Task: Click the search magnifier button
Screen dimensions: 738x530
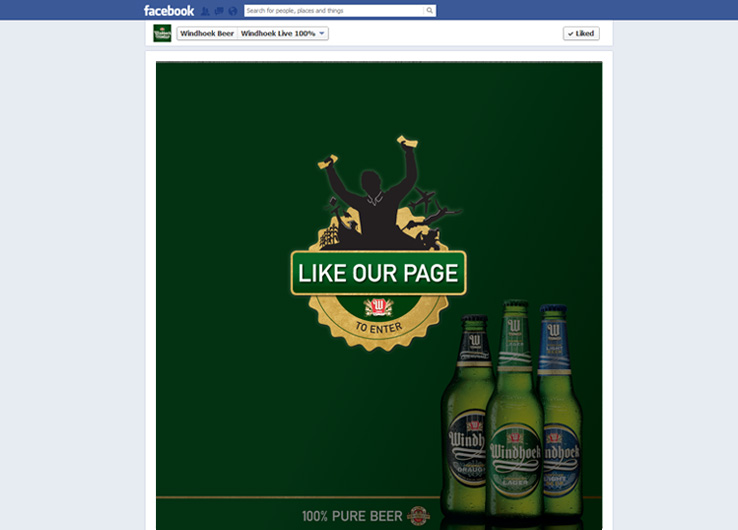Action: [429, 10]
